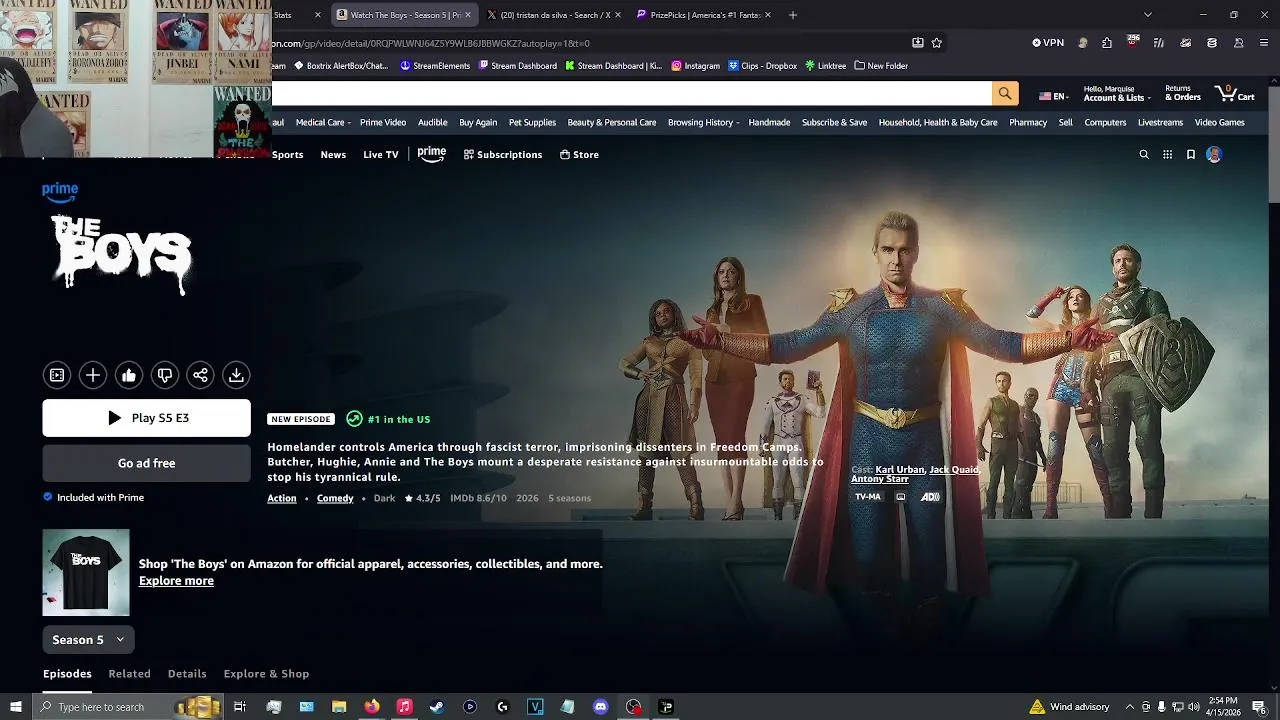Click the orange Amazon search button
1280x720 pixels.
pos(1005,94)
